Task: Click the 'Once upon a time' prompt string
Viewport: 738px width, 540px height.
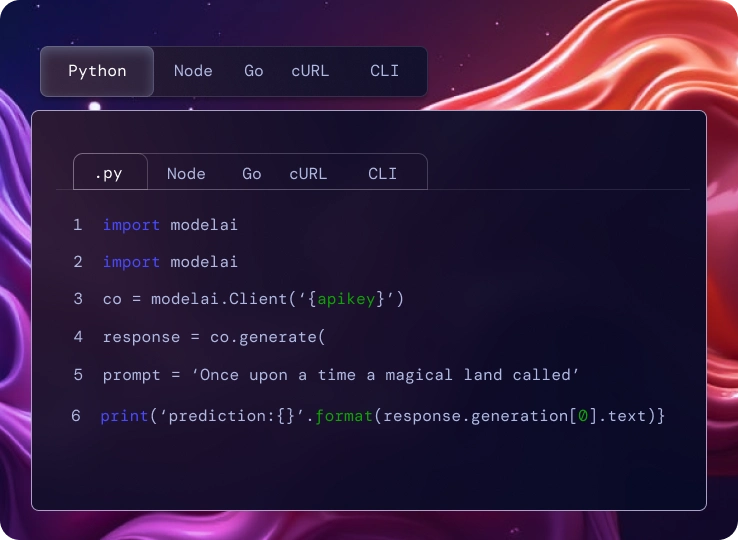Action: (x=385, y=375)
